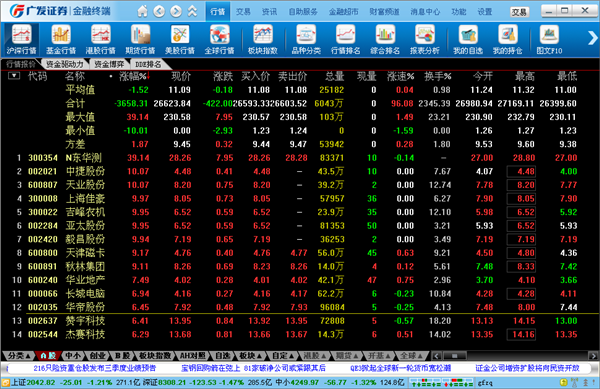Click horizontal scrollbar right arrow

tap(593, 356)
